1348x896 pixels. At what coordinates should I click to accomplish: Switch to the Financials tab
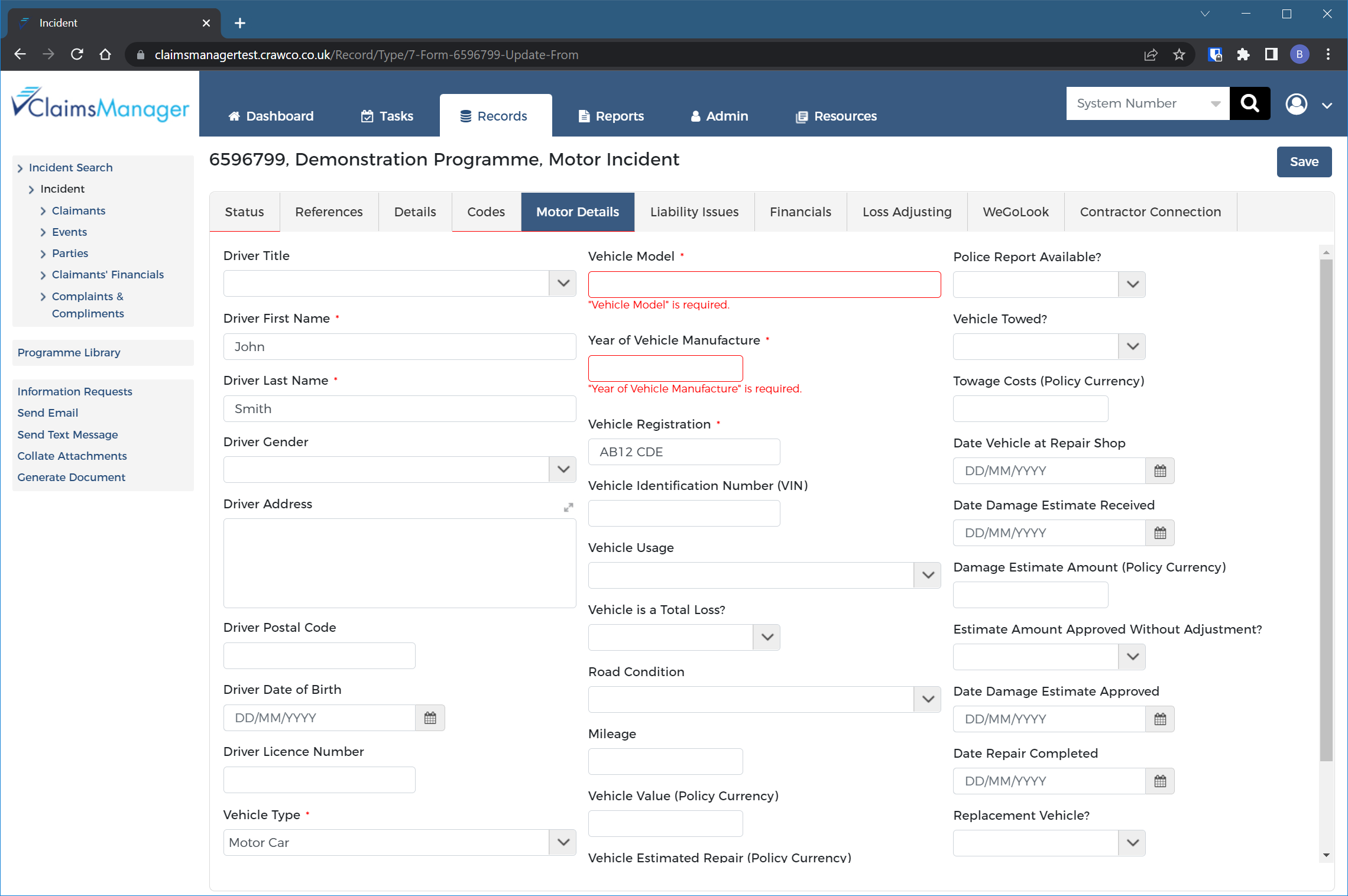(800, 211)
